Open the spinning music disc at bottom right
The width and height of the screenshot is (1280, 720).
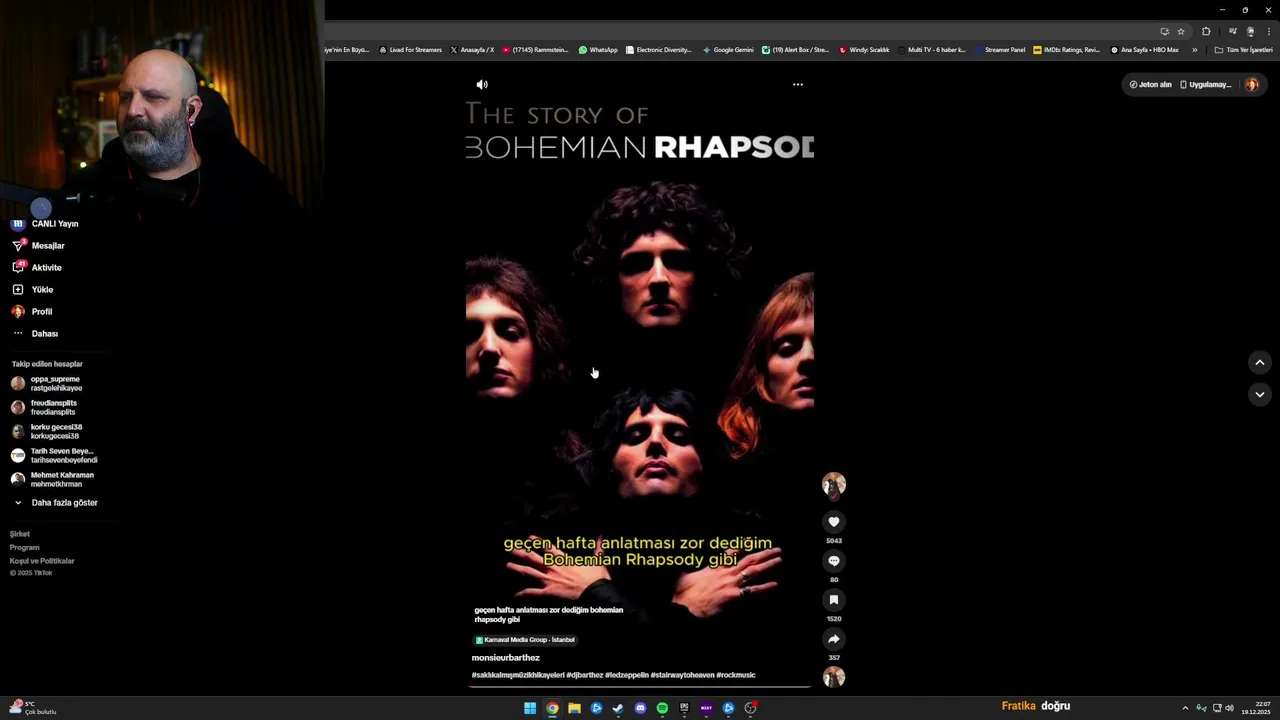[834, 677]
